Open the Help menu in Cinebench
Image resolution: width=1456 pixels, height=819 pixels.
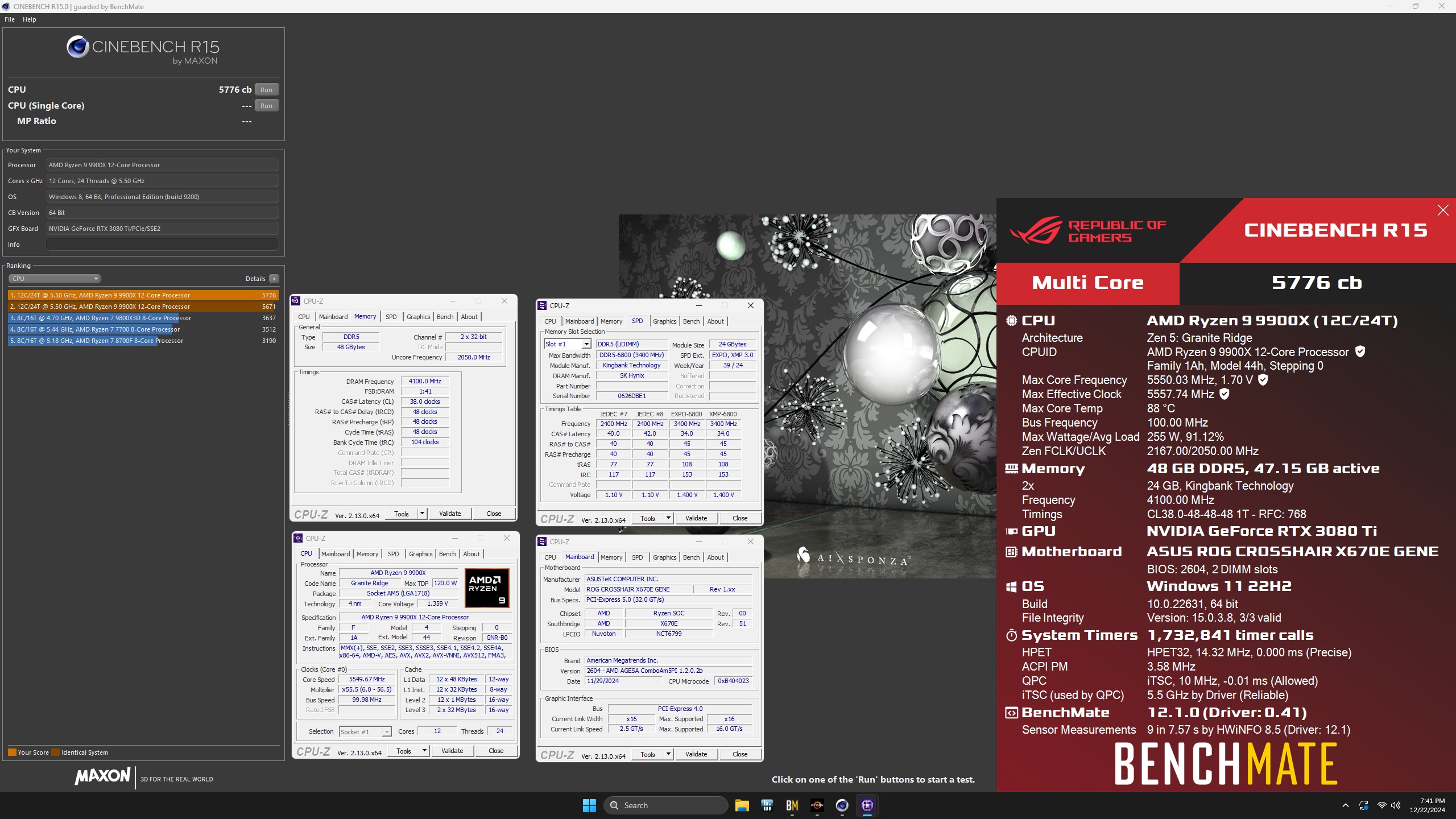30,19
